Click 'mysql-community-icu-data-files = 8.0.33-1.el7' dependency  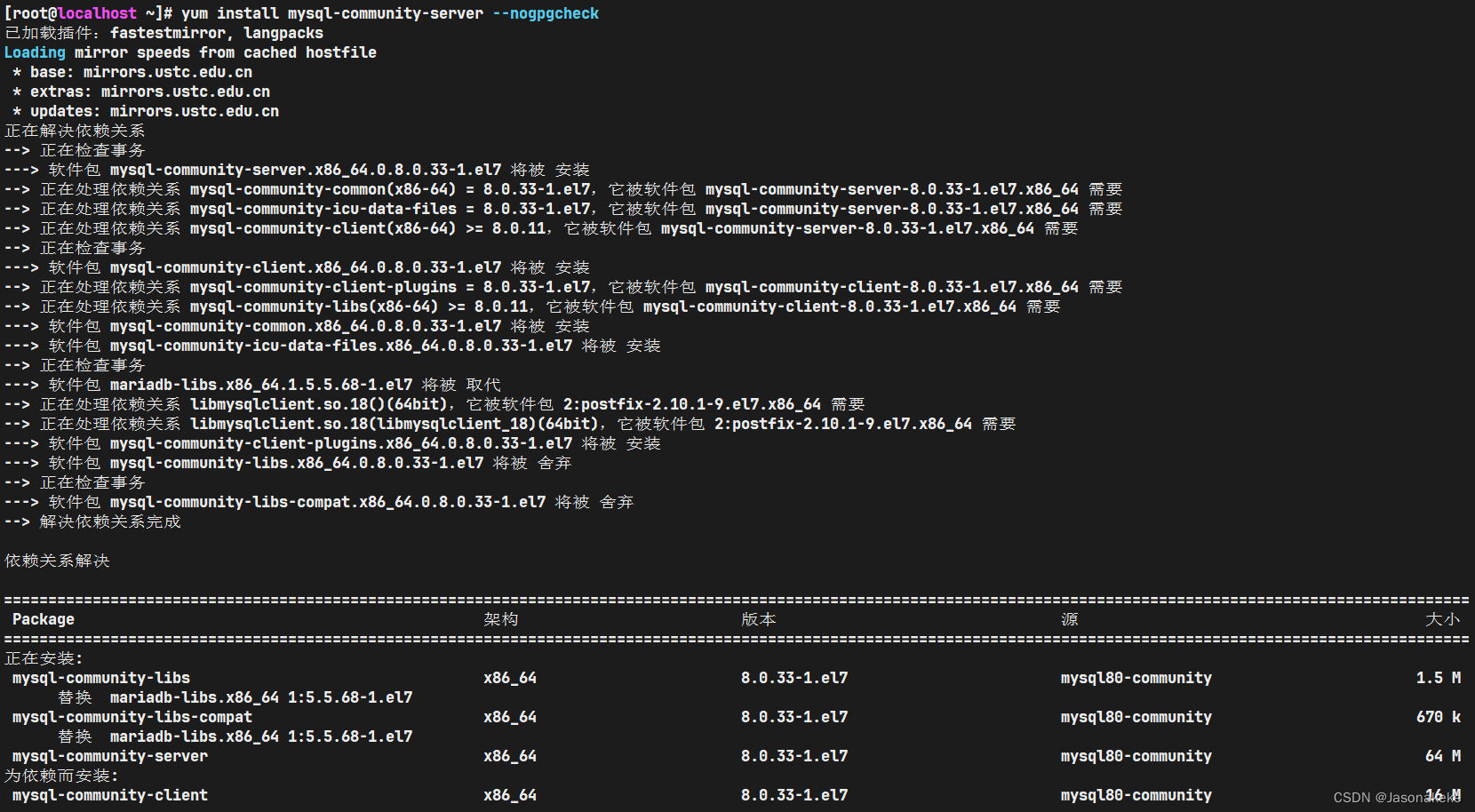[390, 209]
